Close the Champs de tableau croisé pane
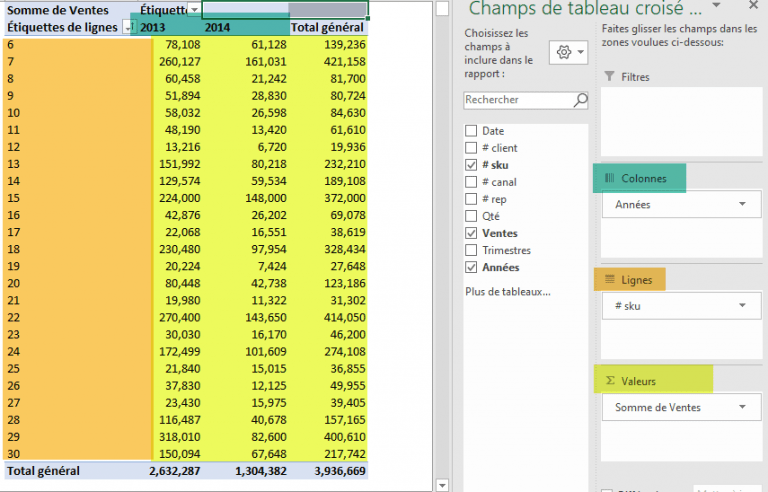 coord(753,5)
